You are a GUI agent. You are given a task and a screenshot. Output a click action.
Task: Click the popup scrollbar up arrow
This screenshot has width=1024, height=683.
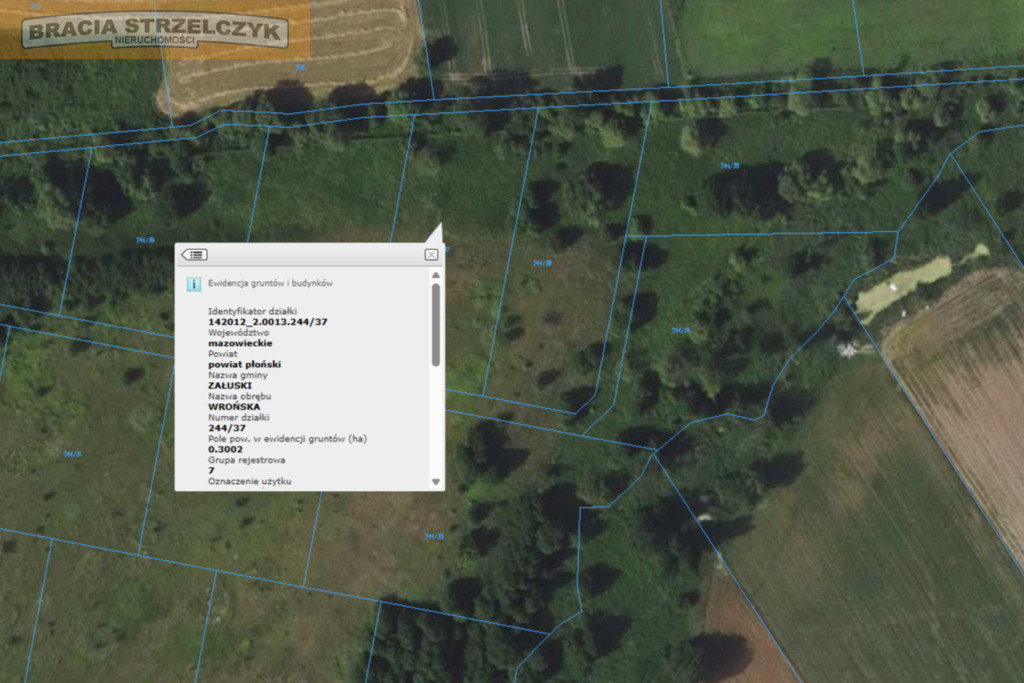tap(436, 275)
